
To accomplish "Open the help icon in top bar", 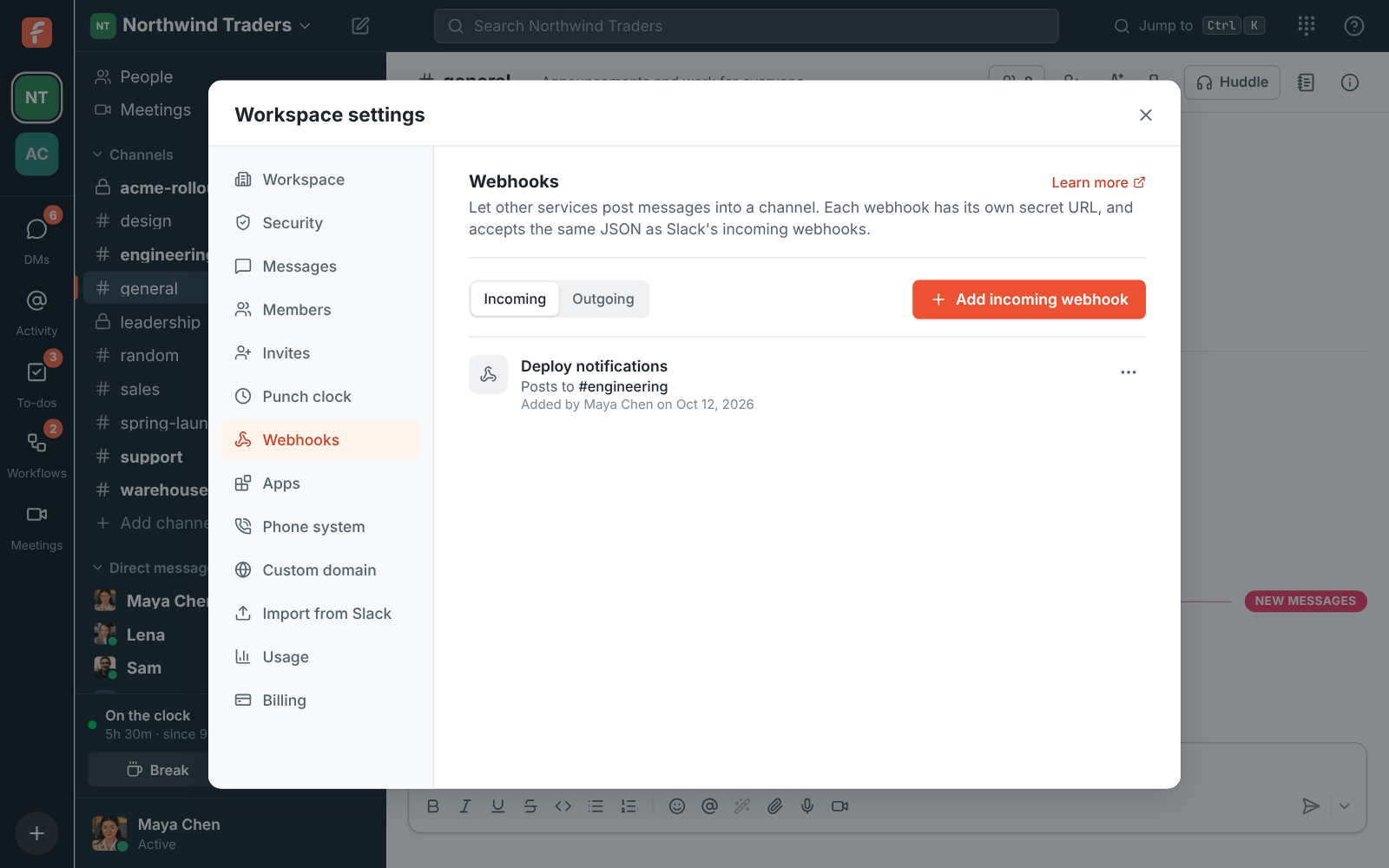I will (x=1353, y=26).
